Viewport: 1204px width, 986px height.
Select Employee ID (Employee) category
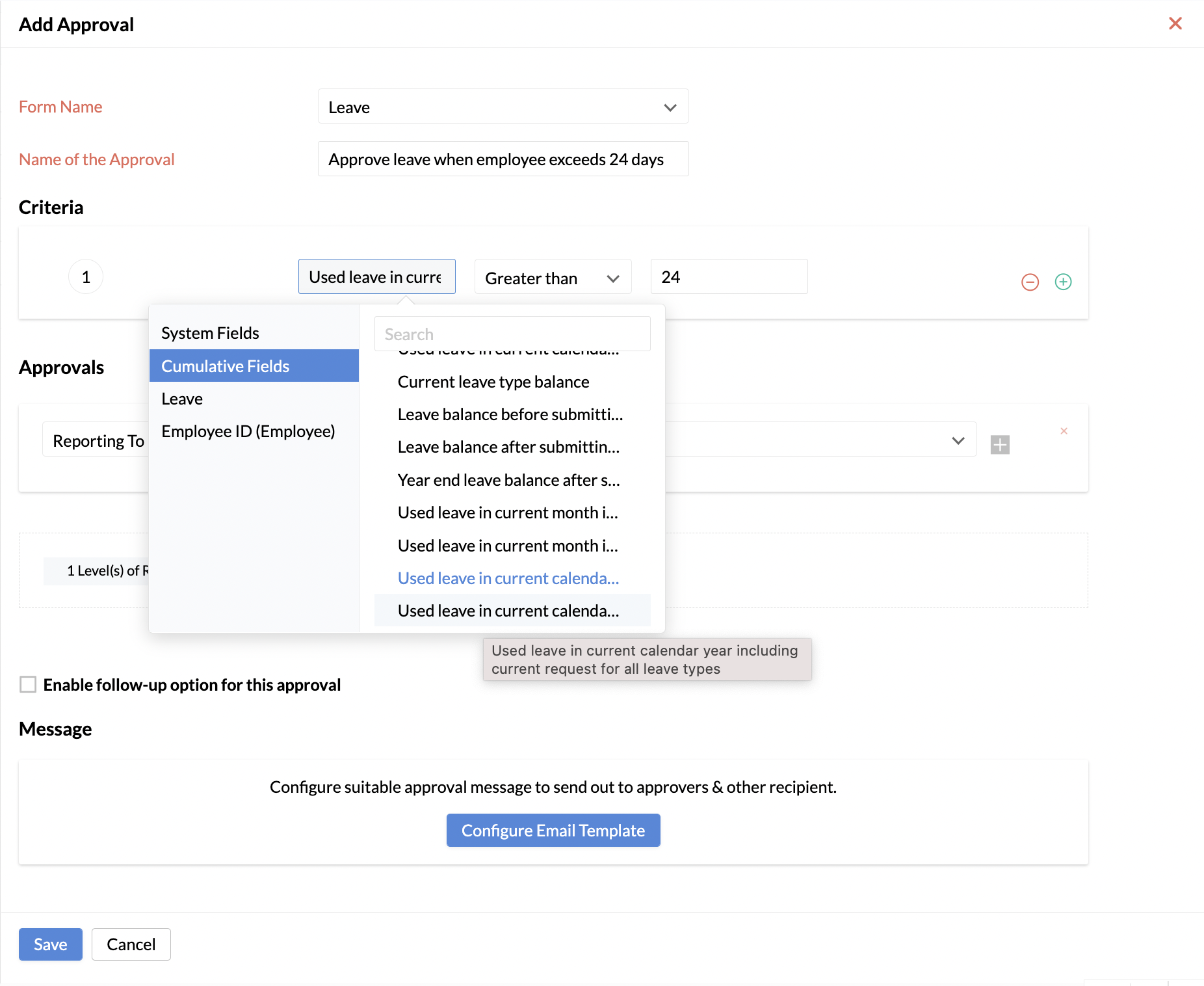pos(254,431)
